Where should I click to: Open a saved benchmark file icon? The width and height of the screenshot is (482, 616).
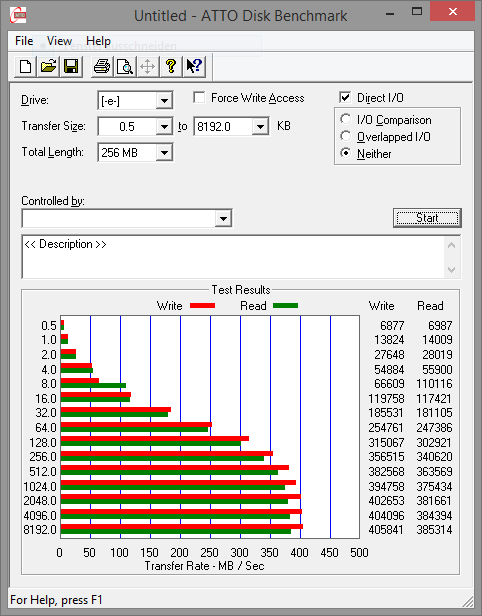pyautogui.click(x=48, y=66)
